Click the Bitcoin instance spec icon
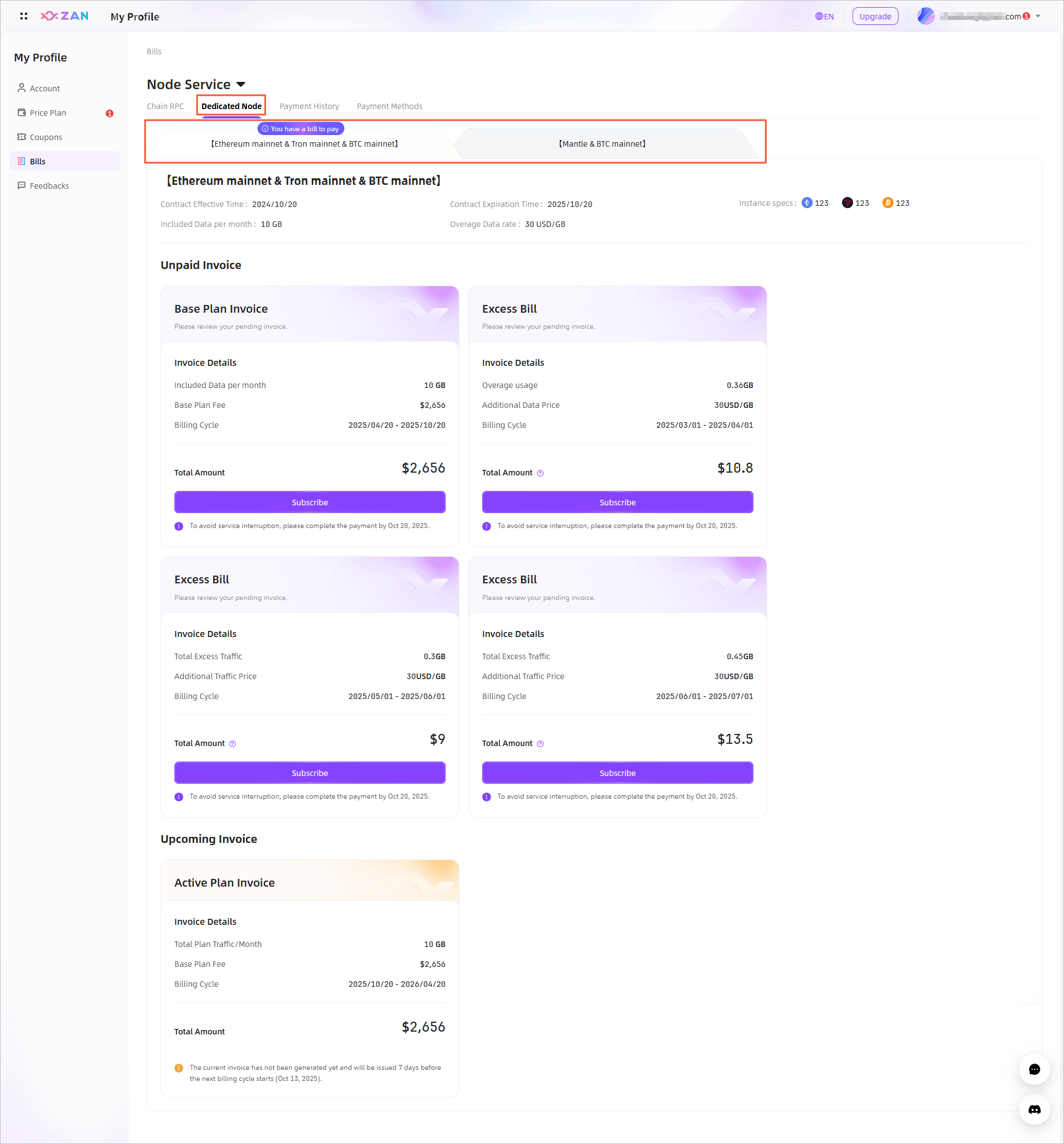 tap(887, 203)
